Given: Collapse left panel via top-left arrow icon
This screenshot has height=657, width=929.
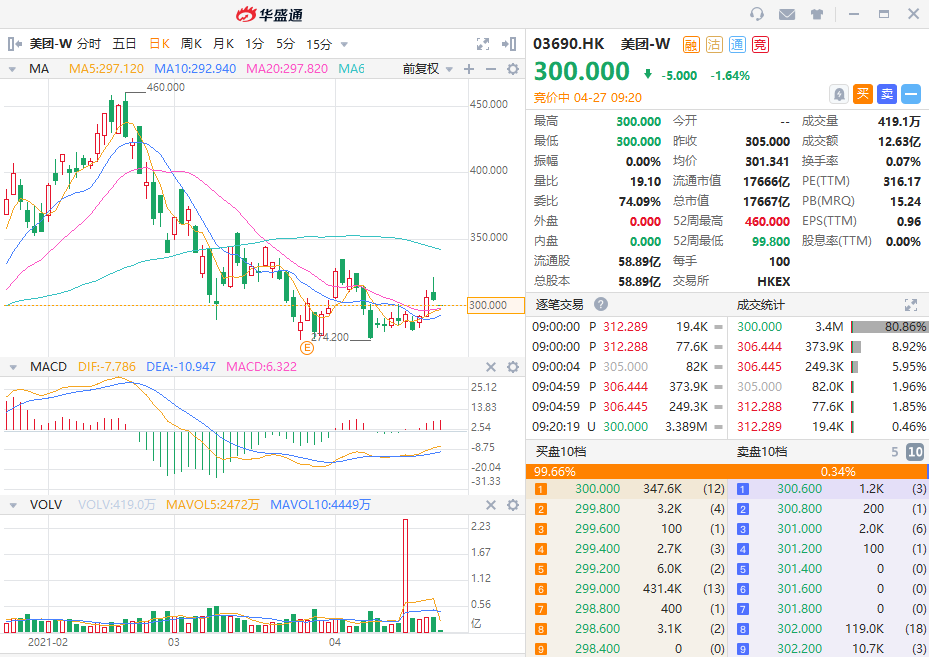Looking at the screenshot, I should pyautogui.click(x=14, y=44).
